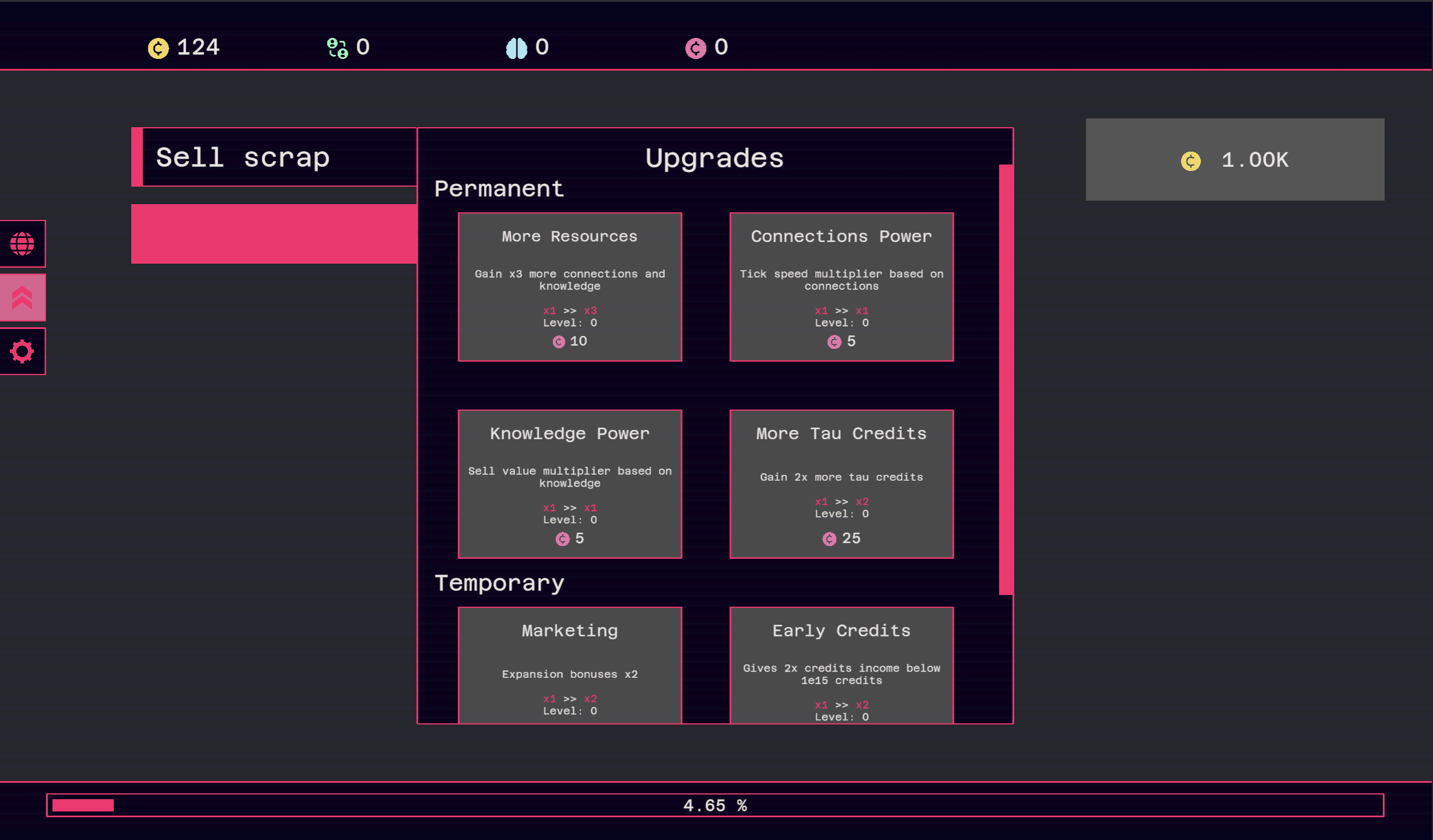This screenshot has width=1433, height=840.
Task: Buy the More Resources upgrade
Action: pos(570,287)
